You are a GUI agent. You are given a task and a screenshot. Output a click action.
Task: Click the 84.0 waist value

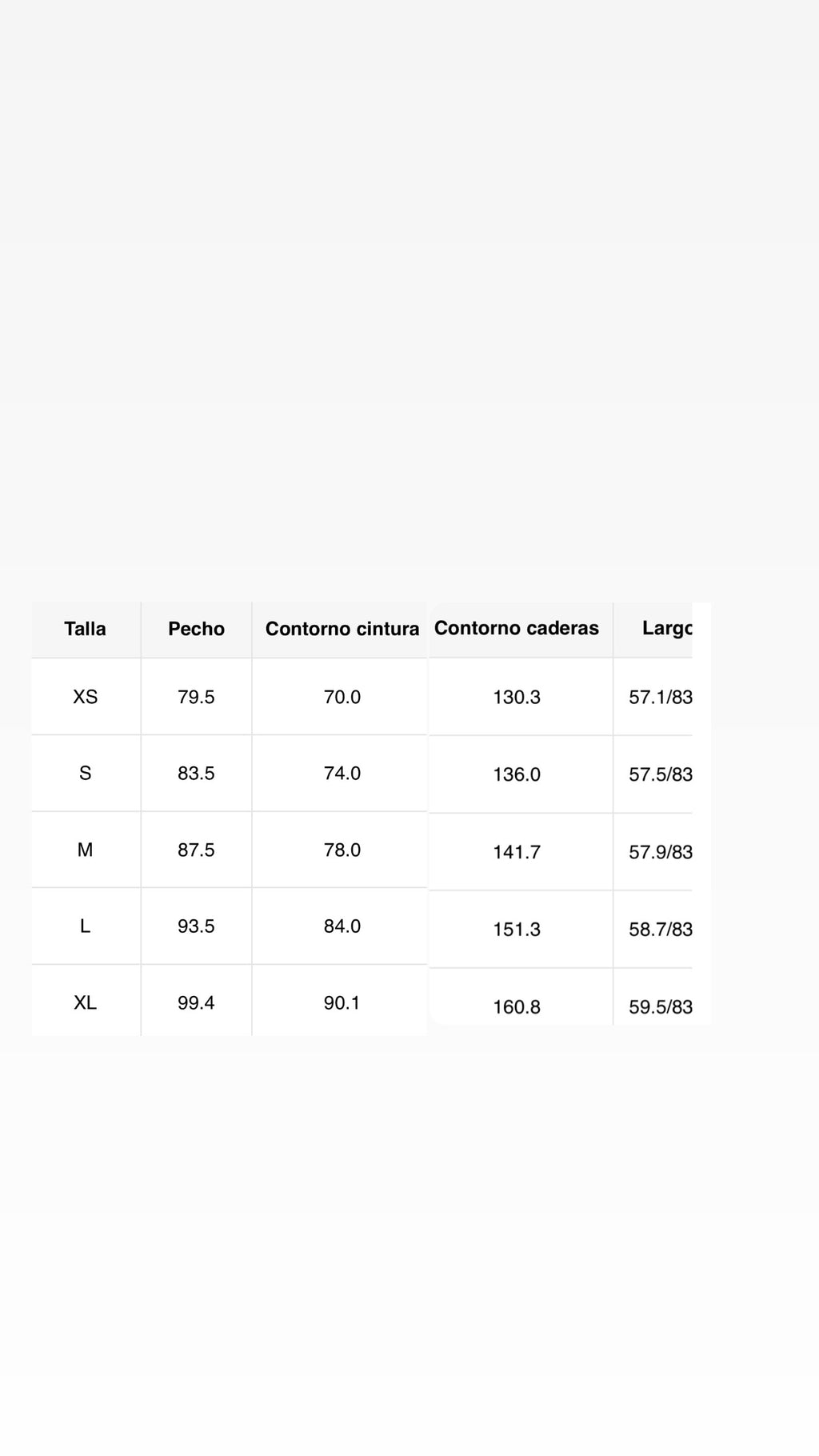(x=342, y=926)
